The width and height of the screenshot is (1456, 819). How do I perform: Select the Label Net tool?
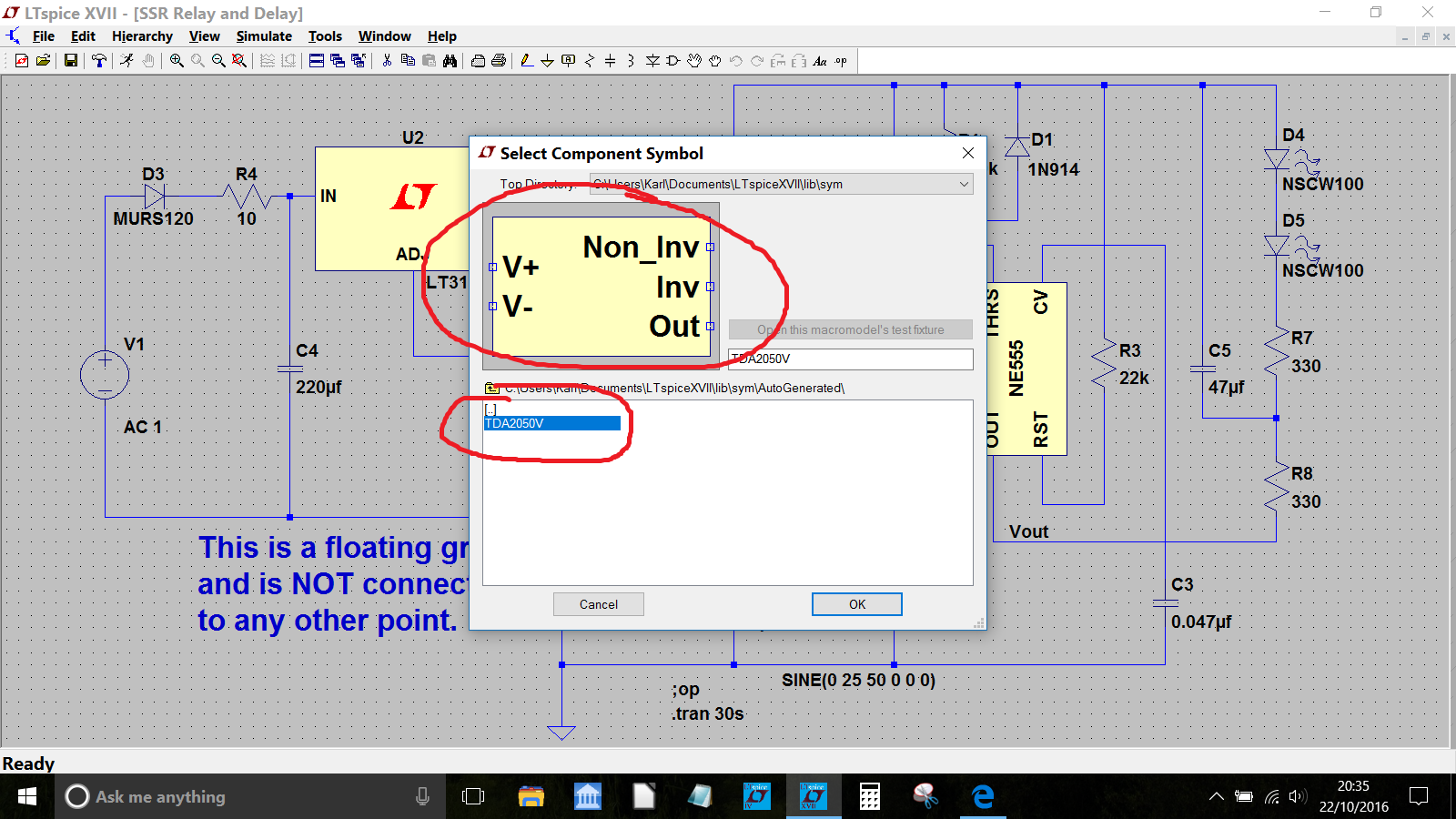click(568, 61)
